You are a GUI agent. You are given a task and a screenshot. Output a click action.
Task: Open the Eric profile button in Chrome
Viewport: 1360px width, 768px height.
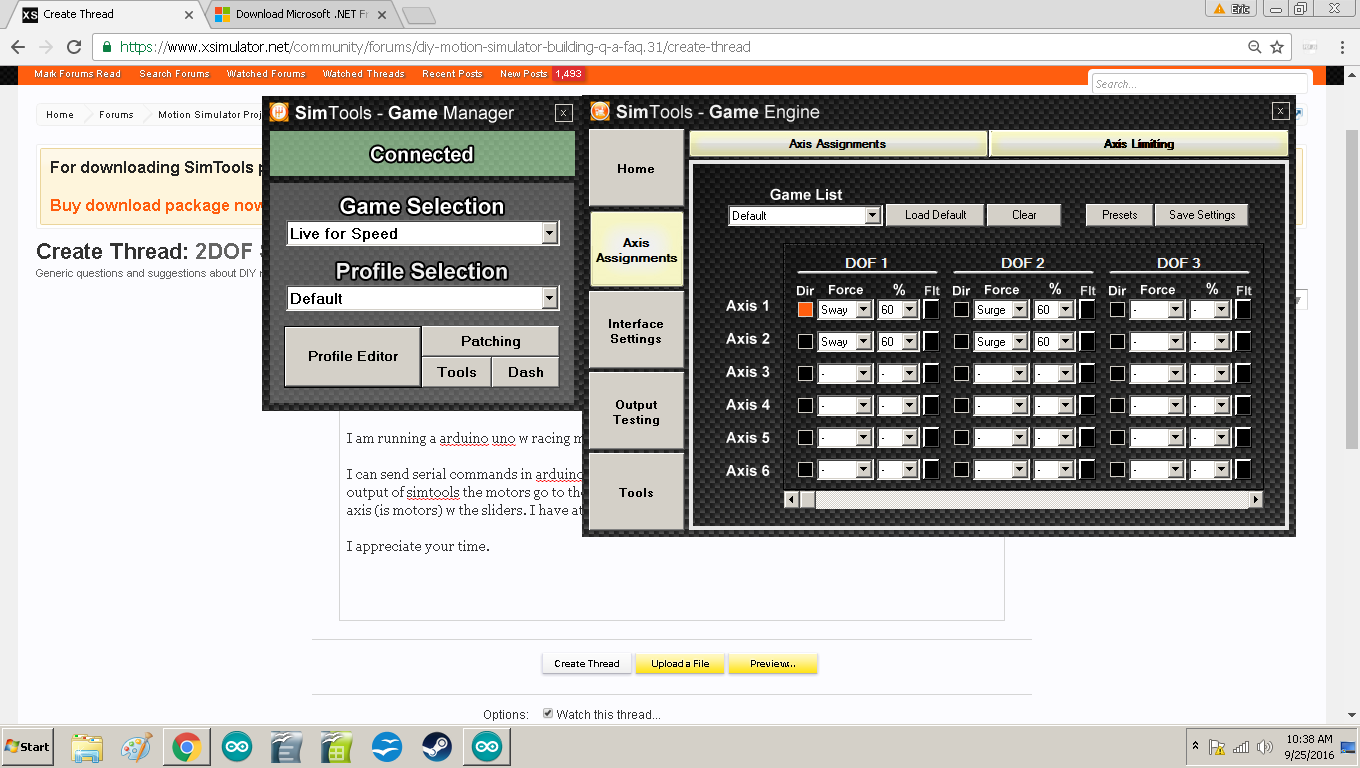(x=1231, y=8)
